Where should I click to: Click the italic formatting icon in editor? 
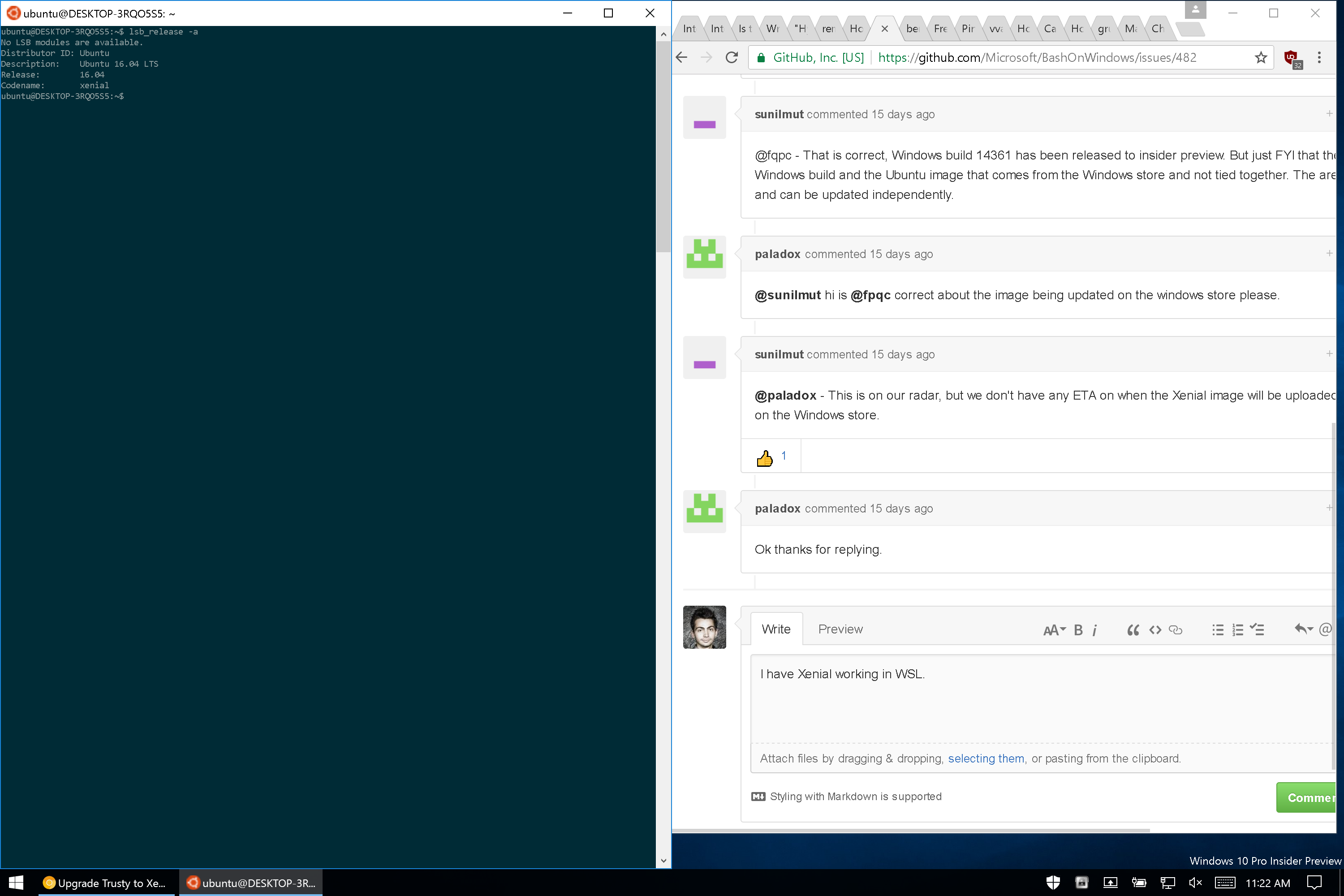[x=1095, y=629]
